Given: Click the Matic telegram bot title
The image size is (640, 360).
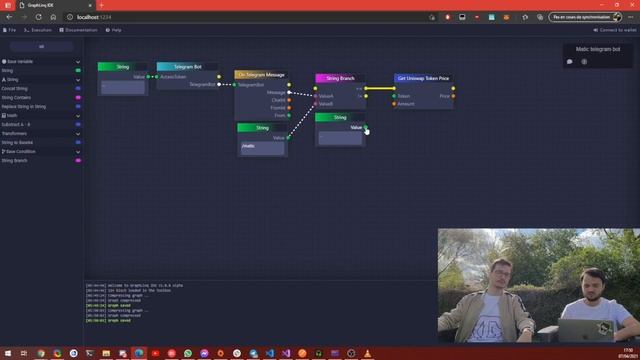Looking at the screenshot, I should point(598,49).
